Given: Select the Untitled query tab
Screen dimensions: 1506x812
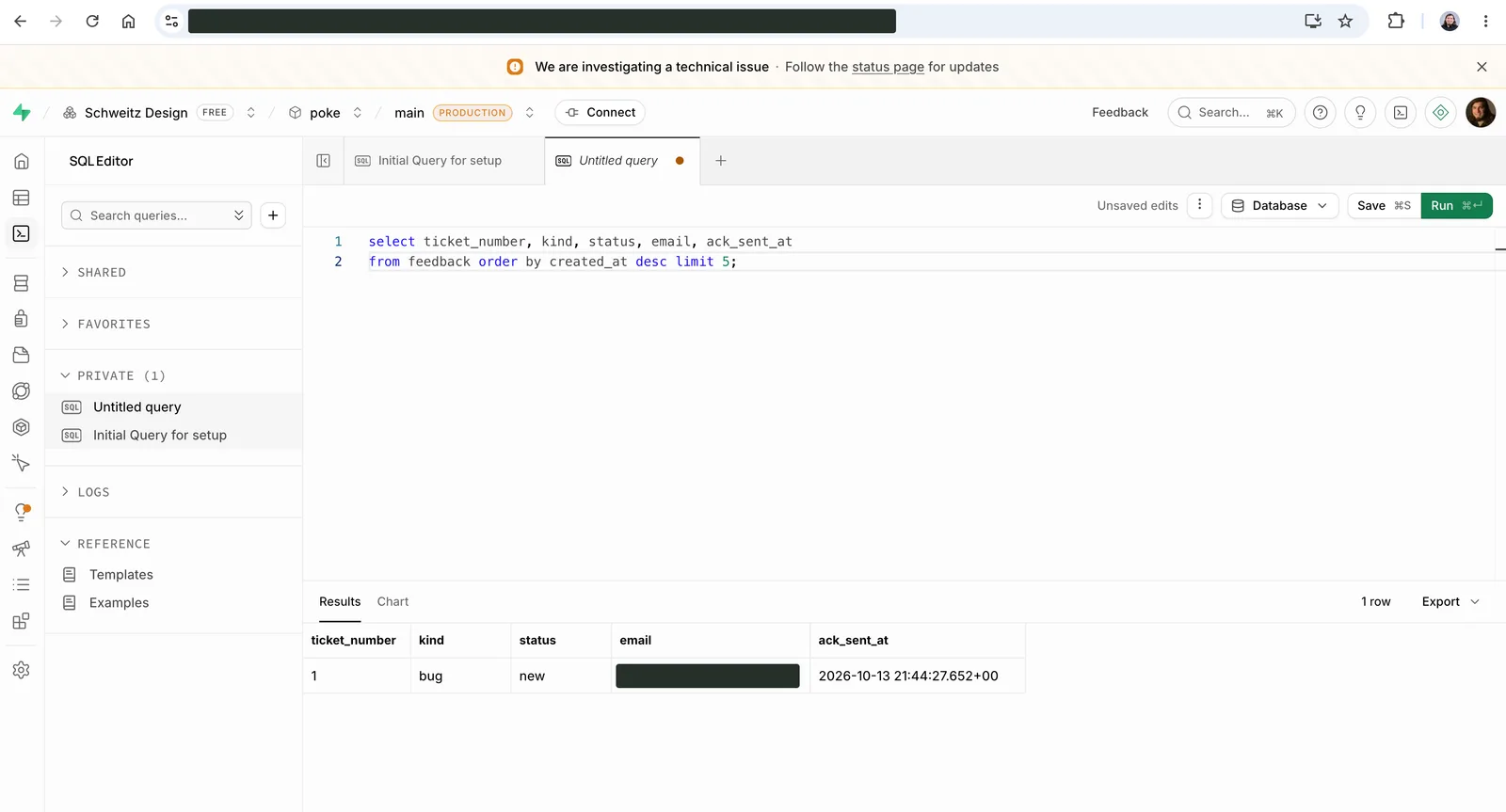Looking at the screenshot, I should 622,161.
